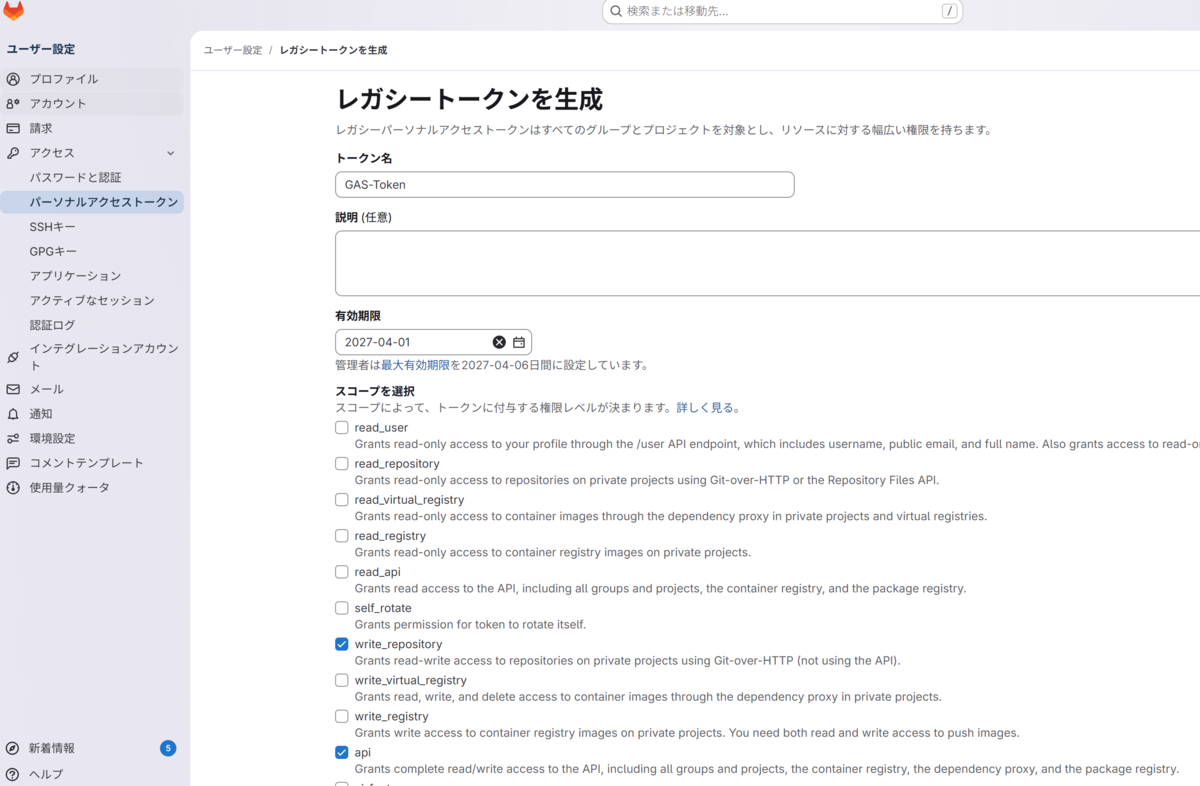Click the ユーザー設定 breadcrumb link
1200x786 pixels.
[232, 50]
